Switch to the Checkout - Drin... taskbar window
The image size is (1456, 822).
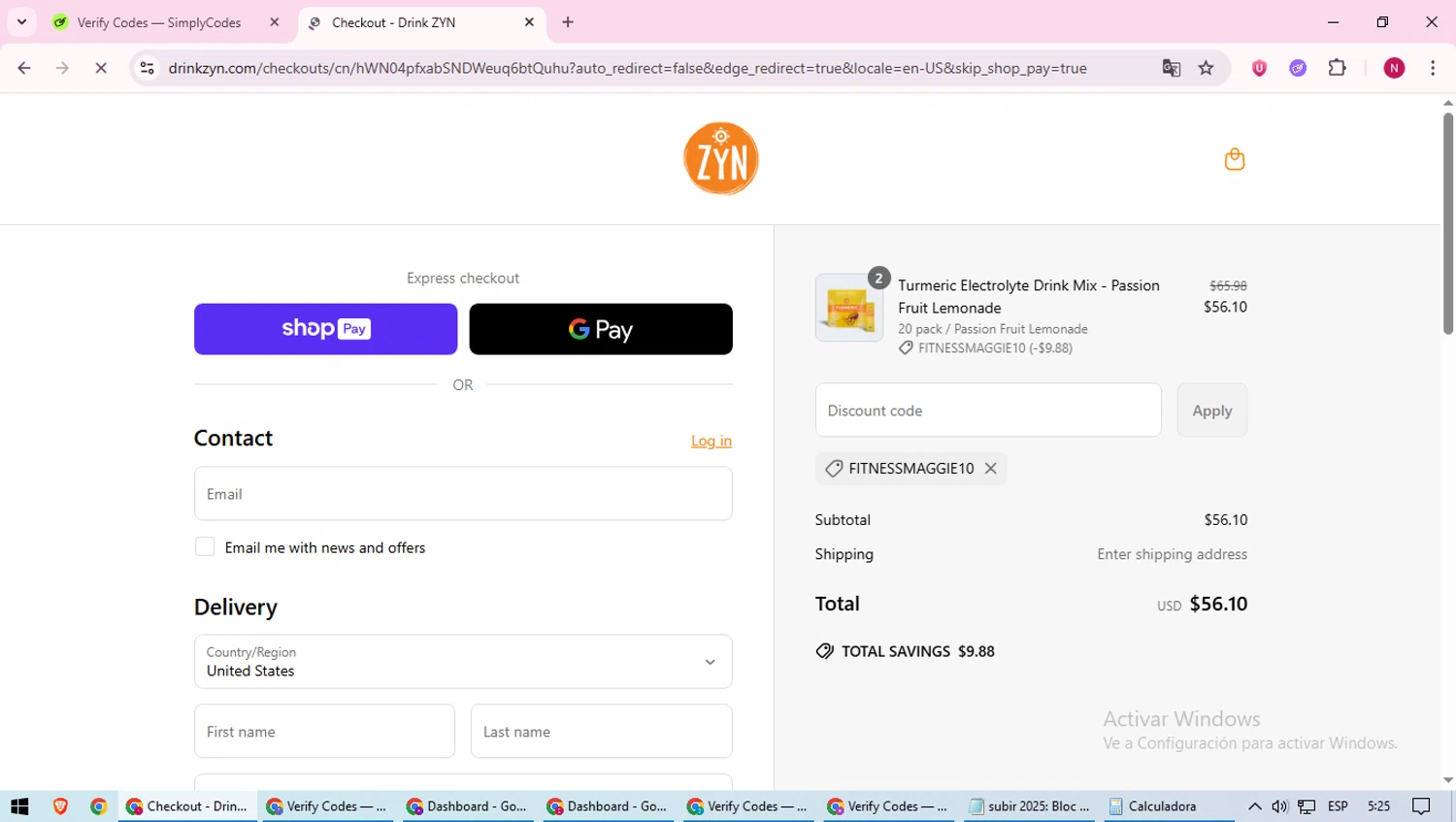click(187, 806)
